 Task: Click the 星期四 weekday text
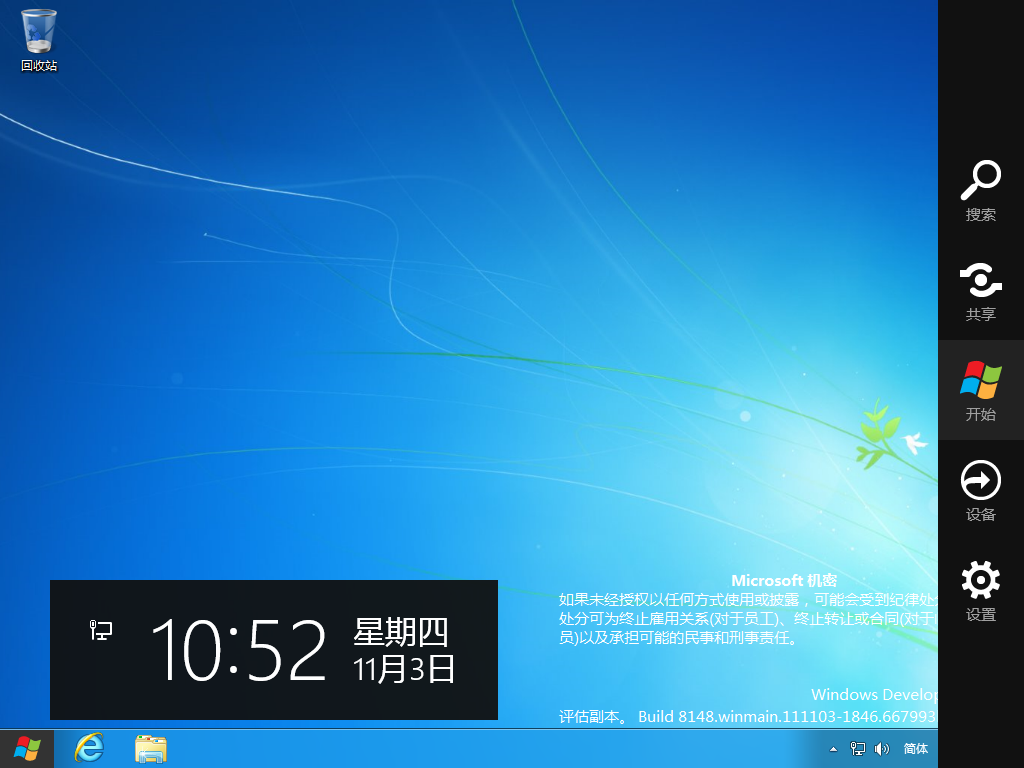click(x=401, y=632)
